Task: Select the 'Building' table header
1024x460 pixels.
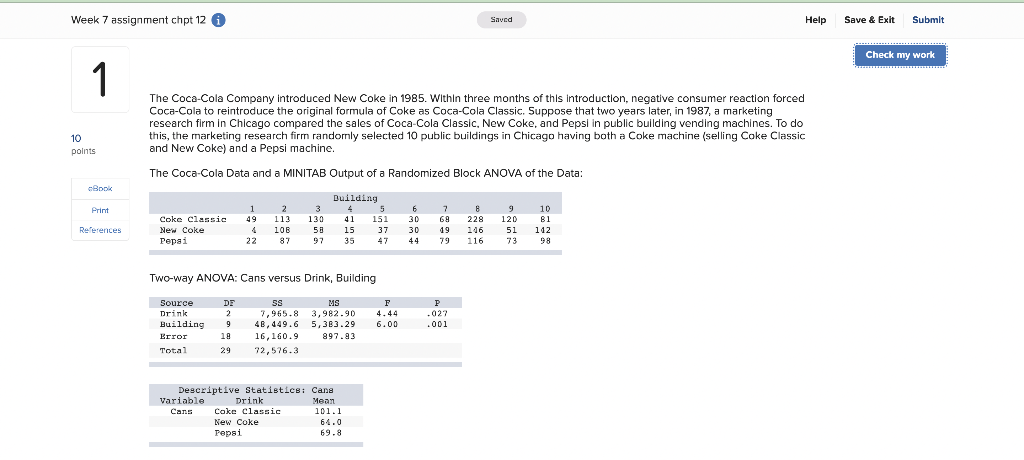Action: pos(355,197)
